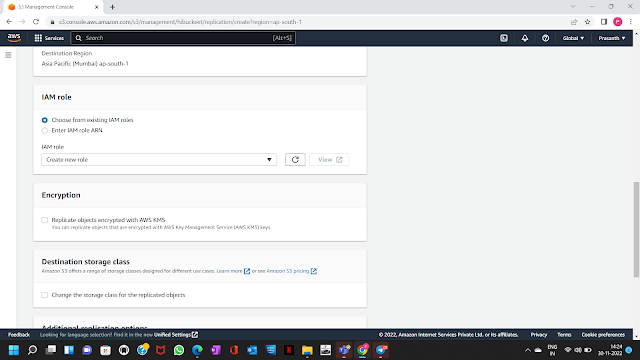Go back to the previous page
The width and height of the screenshot is (640, 360).
coord(9,22)
